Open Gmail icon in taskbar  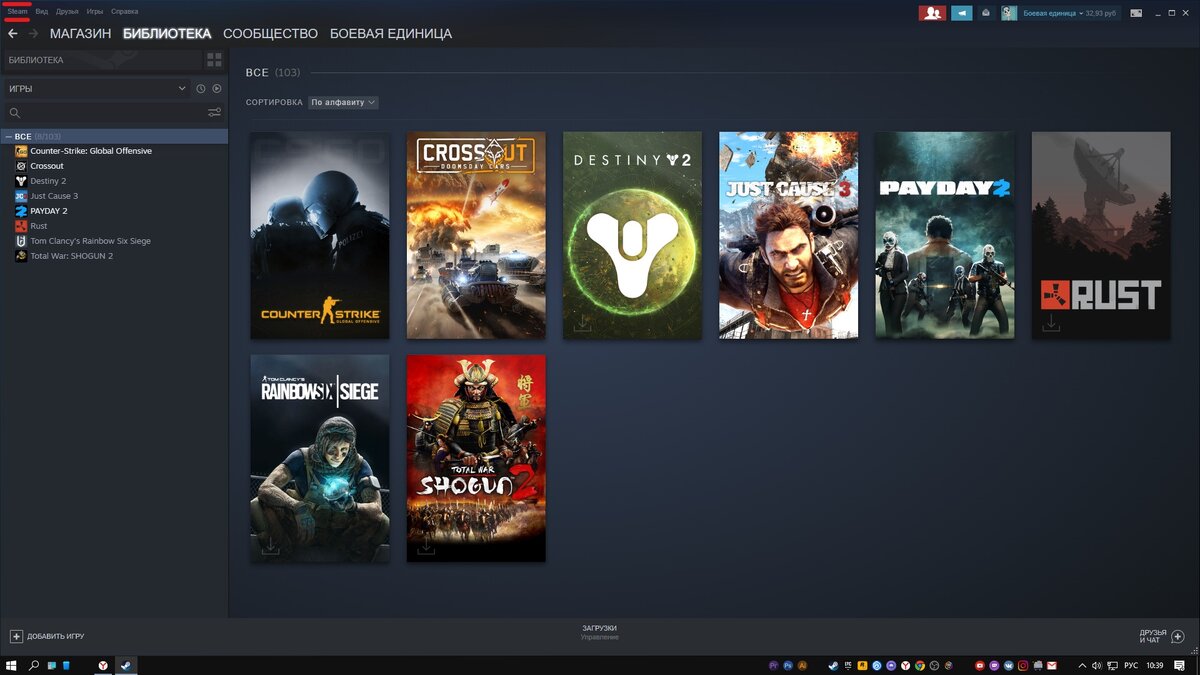pos(1052,665)
